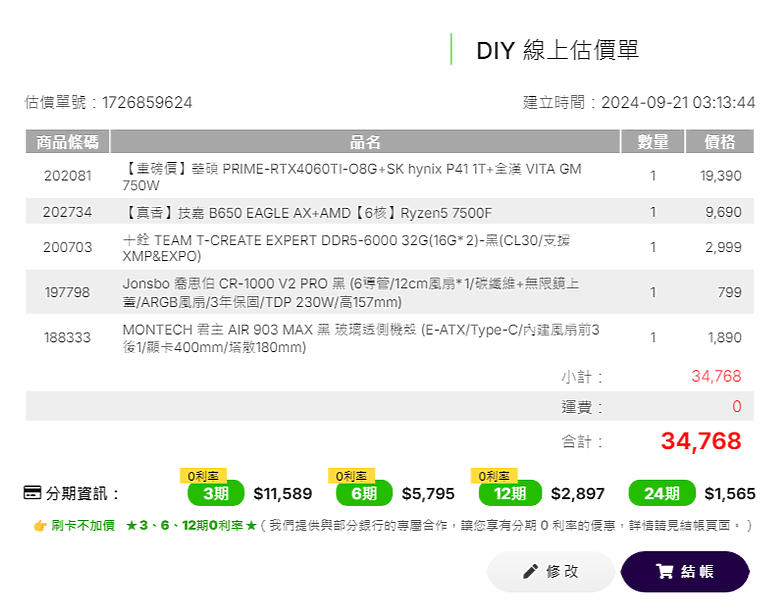Click the 價格 column header

(x=719, y=141)
